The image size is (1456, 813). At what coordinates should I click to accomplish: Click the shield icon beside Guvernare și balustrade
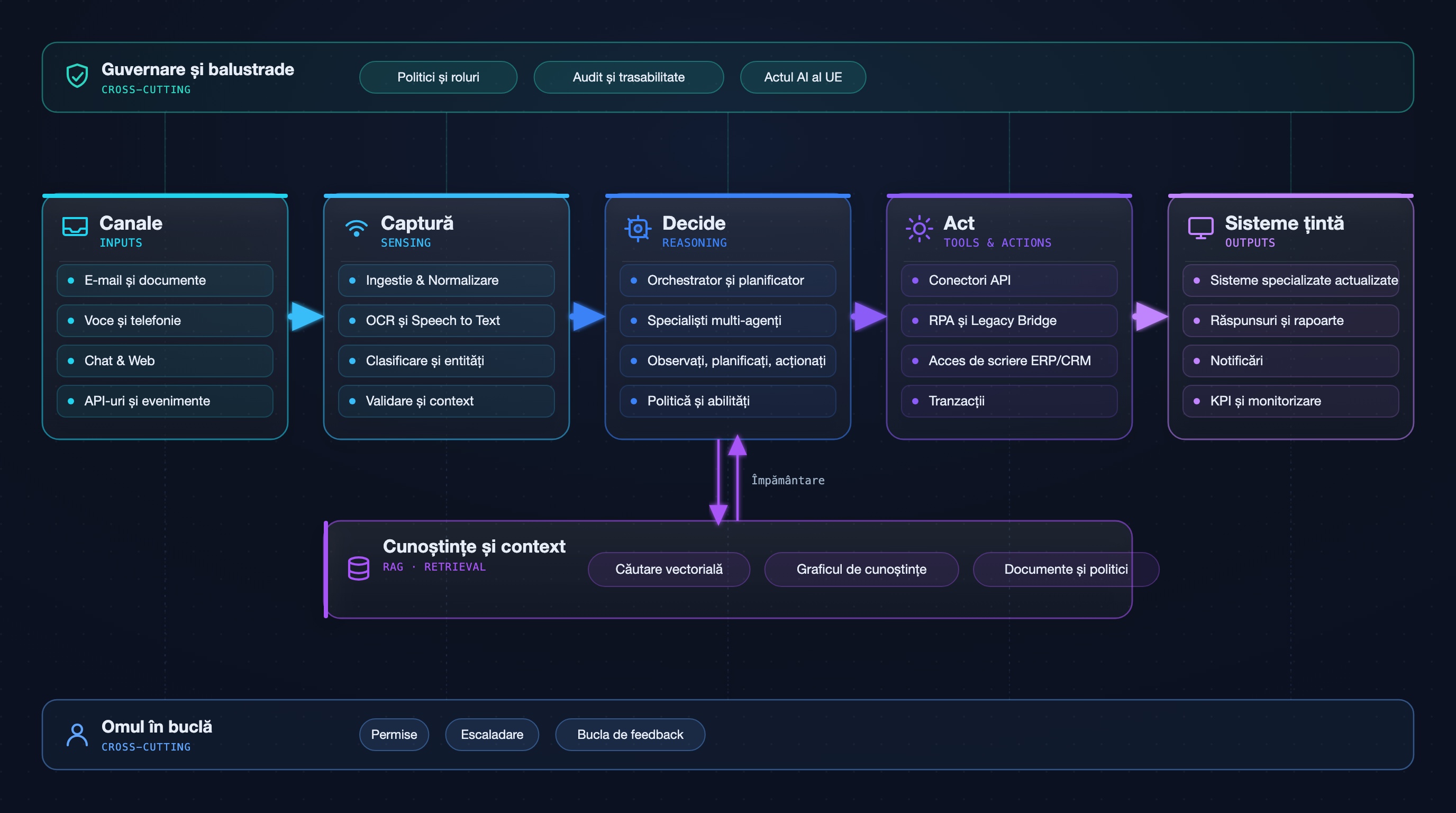(77, 76)
